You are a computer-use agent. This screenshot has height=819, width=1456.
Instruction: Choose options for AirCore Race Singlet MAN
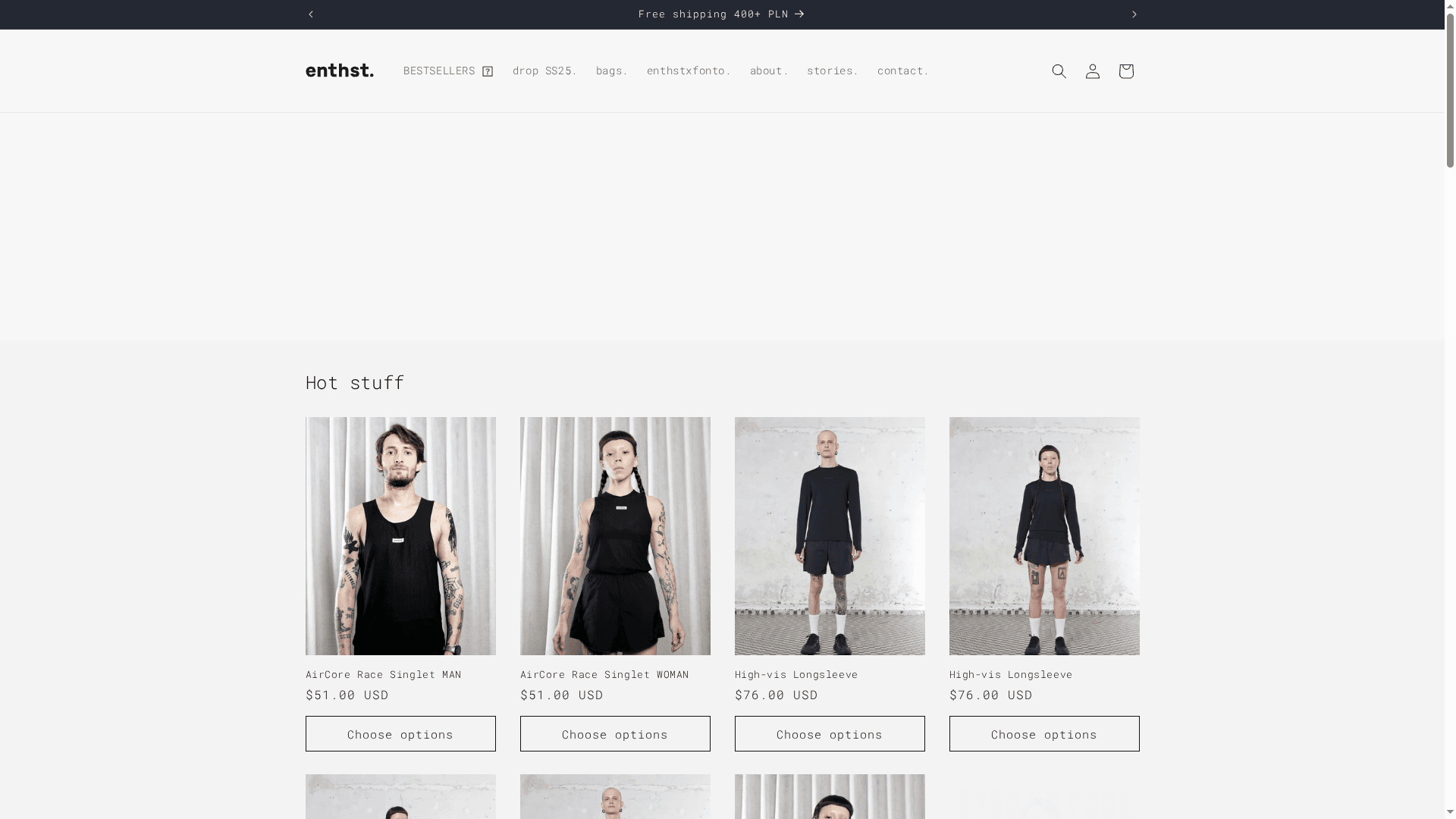tap(400, 733)
